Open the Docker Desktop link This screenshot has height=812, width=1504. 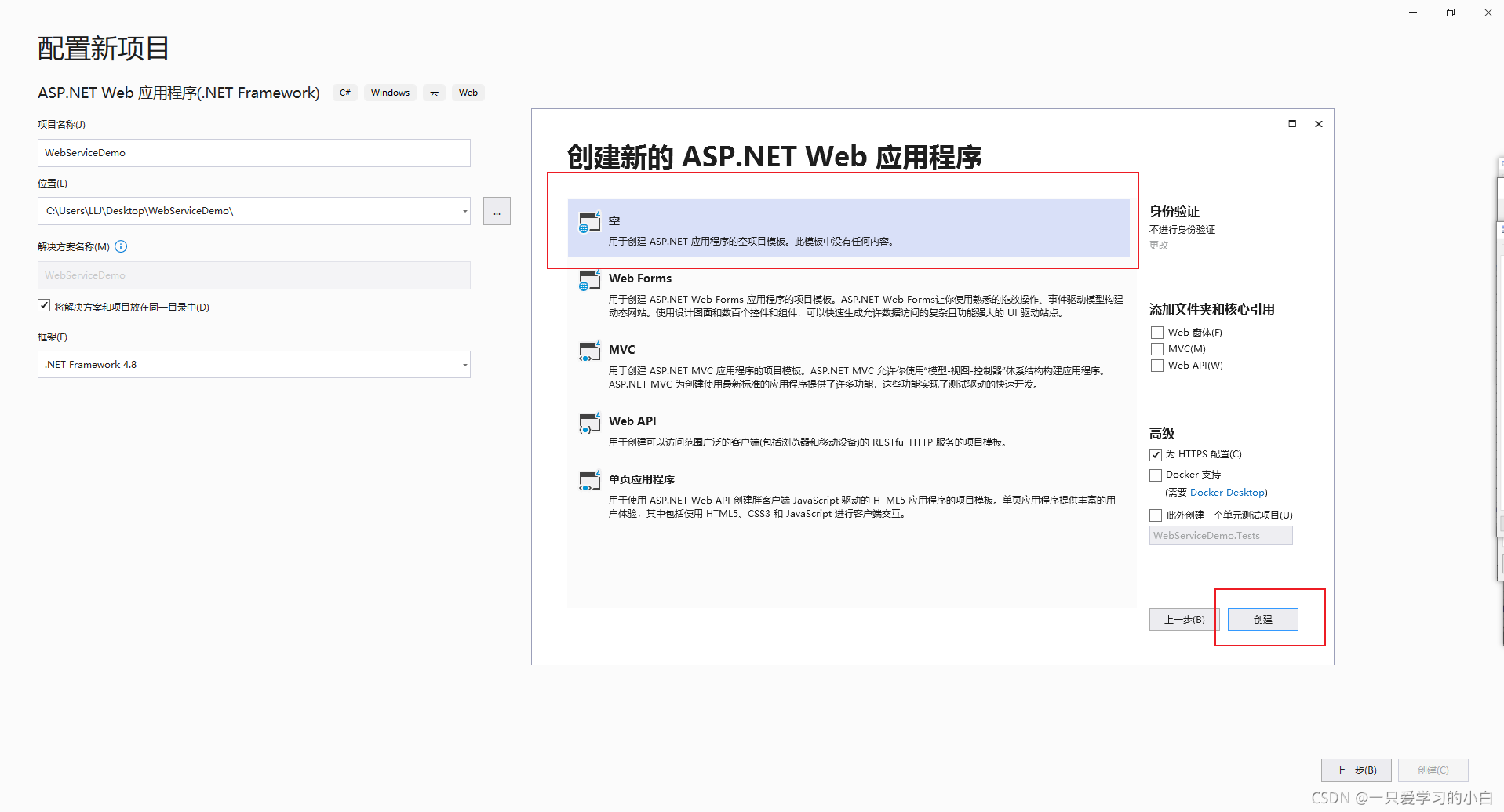[1227, 493]
